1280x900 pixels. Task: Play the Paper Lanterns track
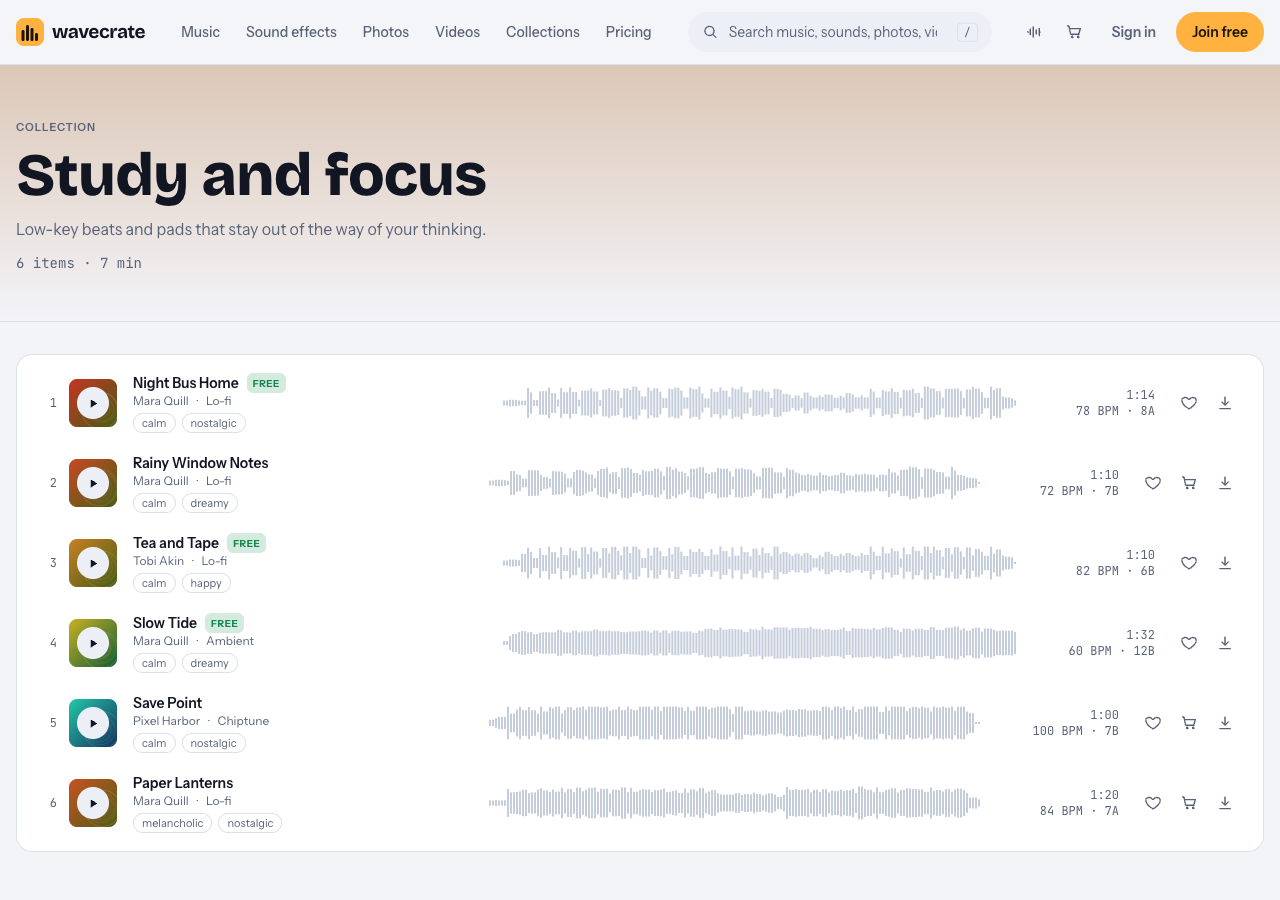point(93,803)
